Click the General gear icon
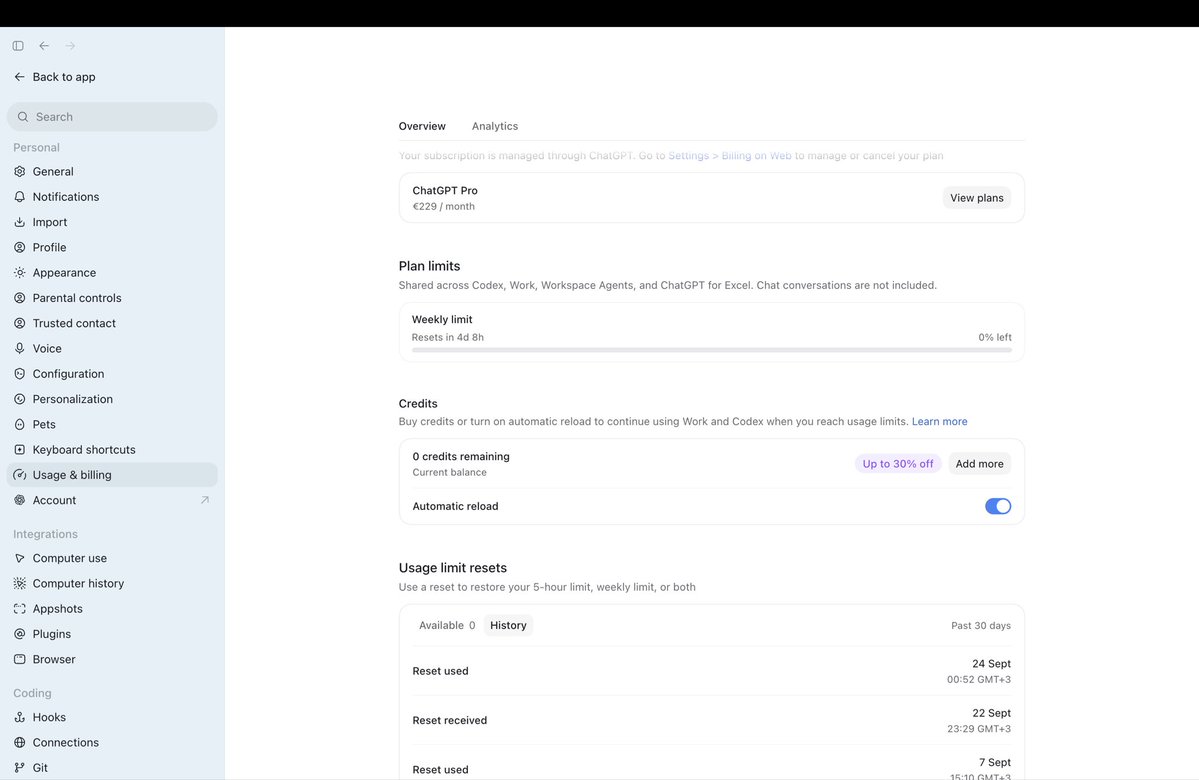Screen dimensions: 1199x780 click(20, 171)
